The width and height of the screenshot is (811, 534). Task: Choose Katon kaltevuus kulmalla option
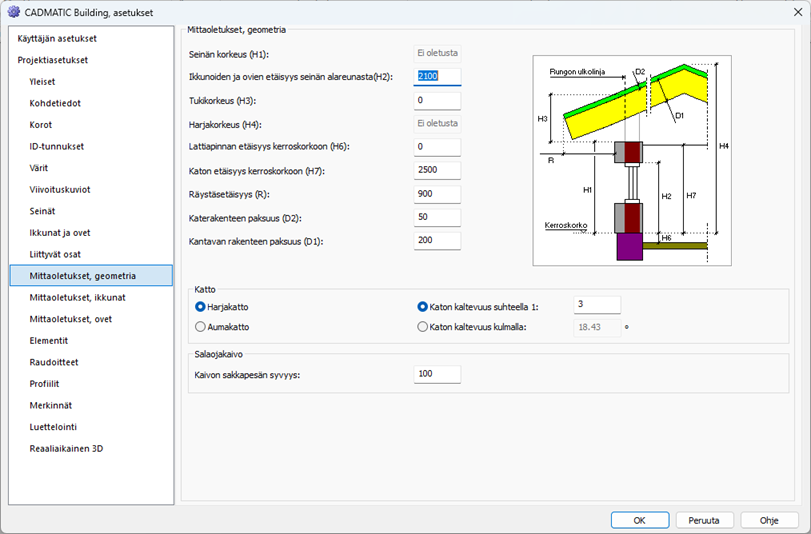[422, 326]
